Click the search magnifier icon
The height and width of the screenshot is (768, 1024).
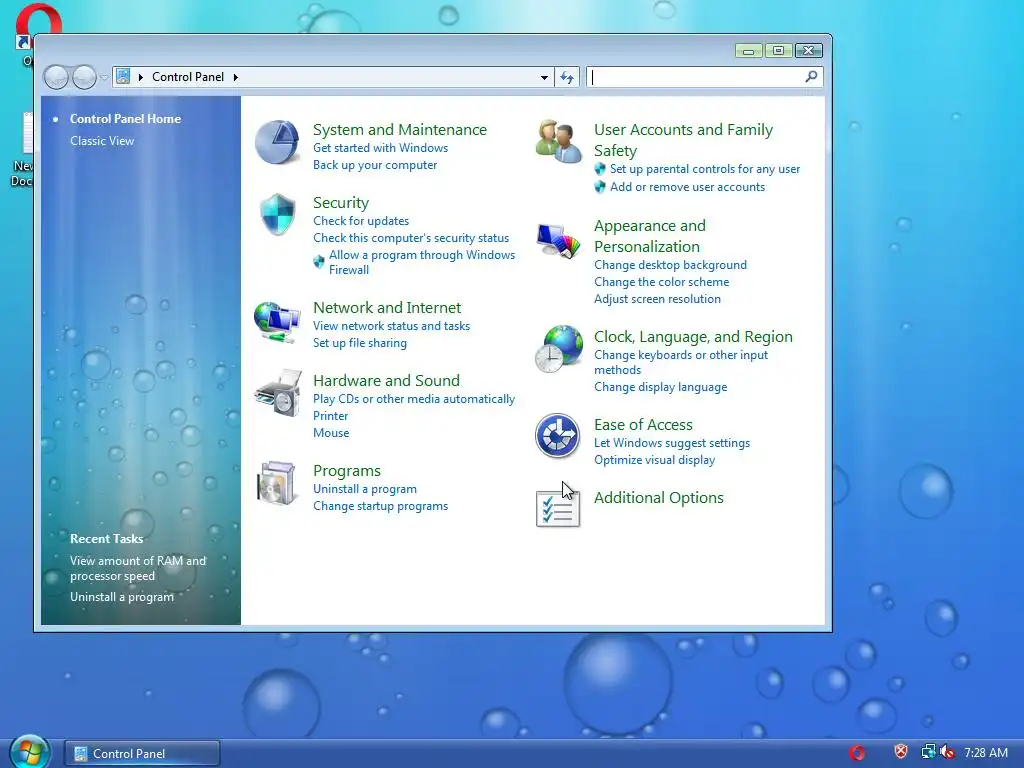point(811,77)
